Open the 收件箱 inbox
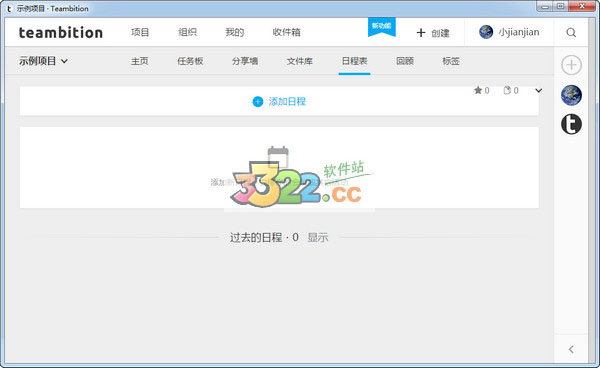The image size is (600, 368). coord(286,33)
